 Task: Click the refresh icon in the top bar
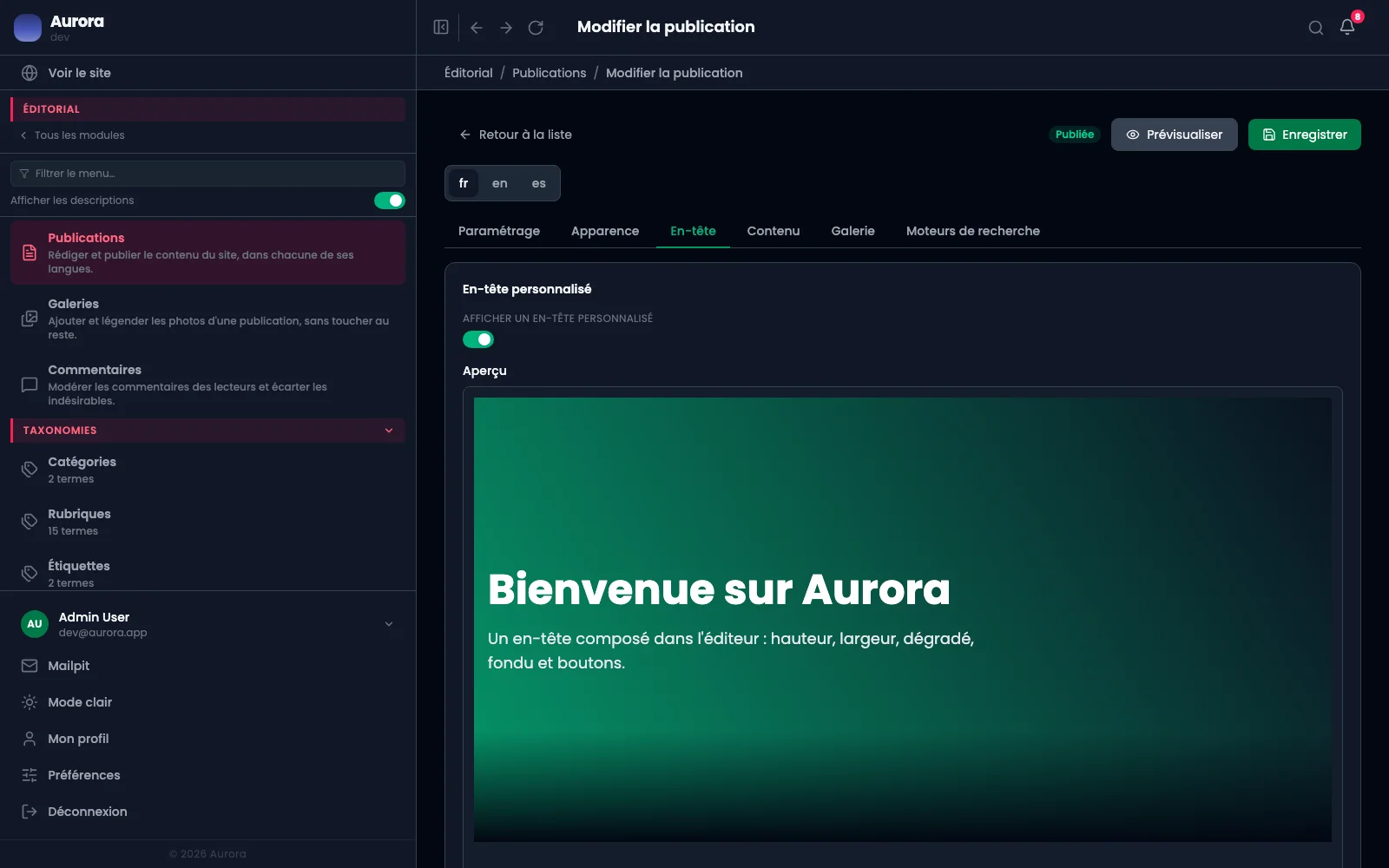point(536,28)
